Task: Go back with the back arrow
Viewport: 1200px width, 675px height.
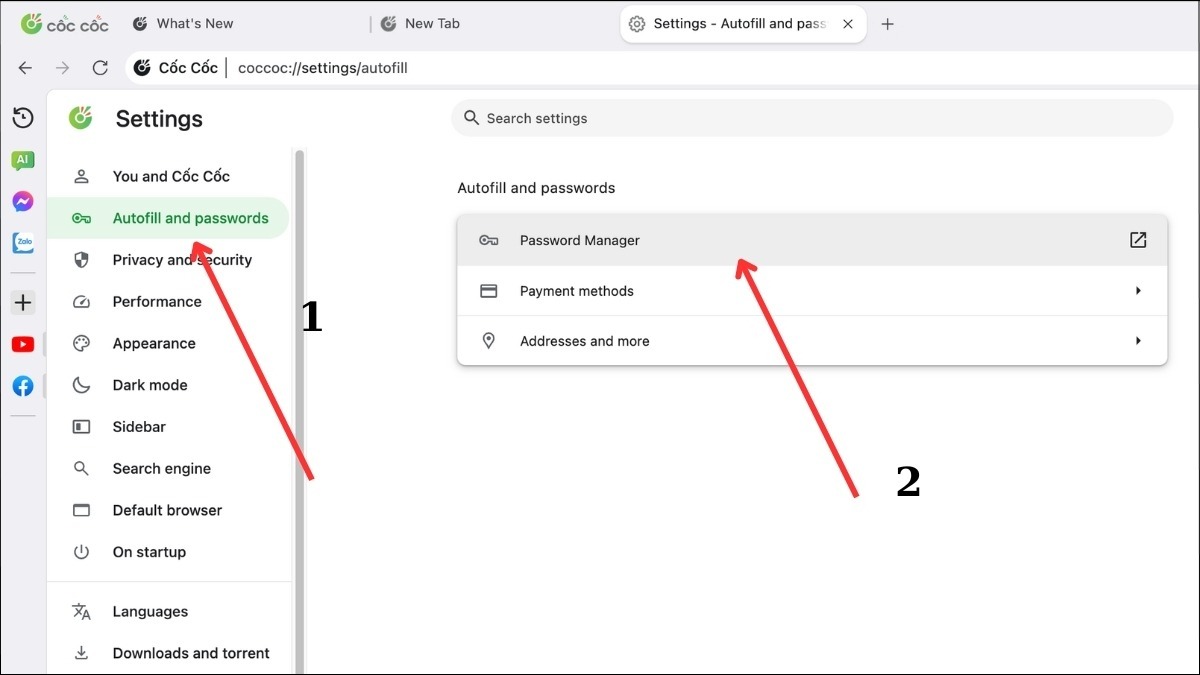Action: pyautogui.click(x=26, y=68)
